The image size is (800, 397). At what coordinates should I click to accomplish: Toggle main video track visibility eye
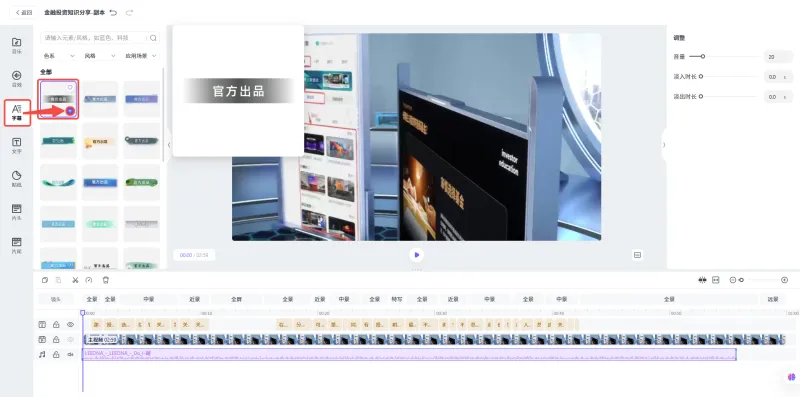click(70, 339)
